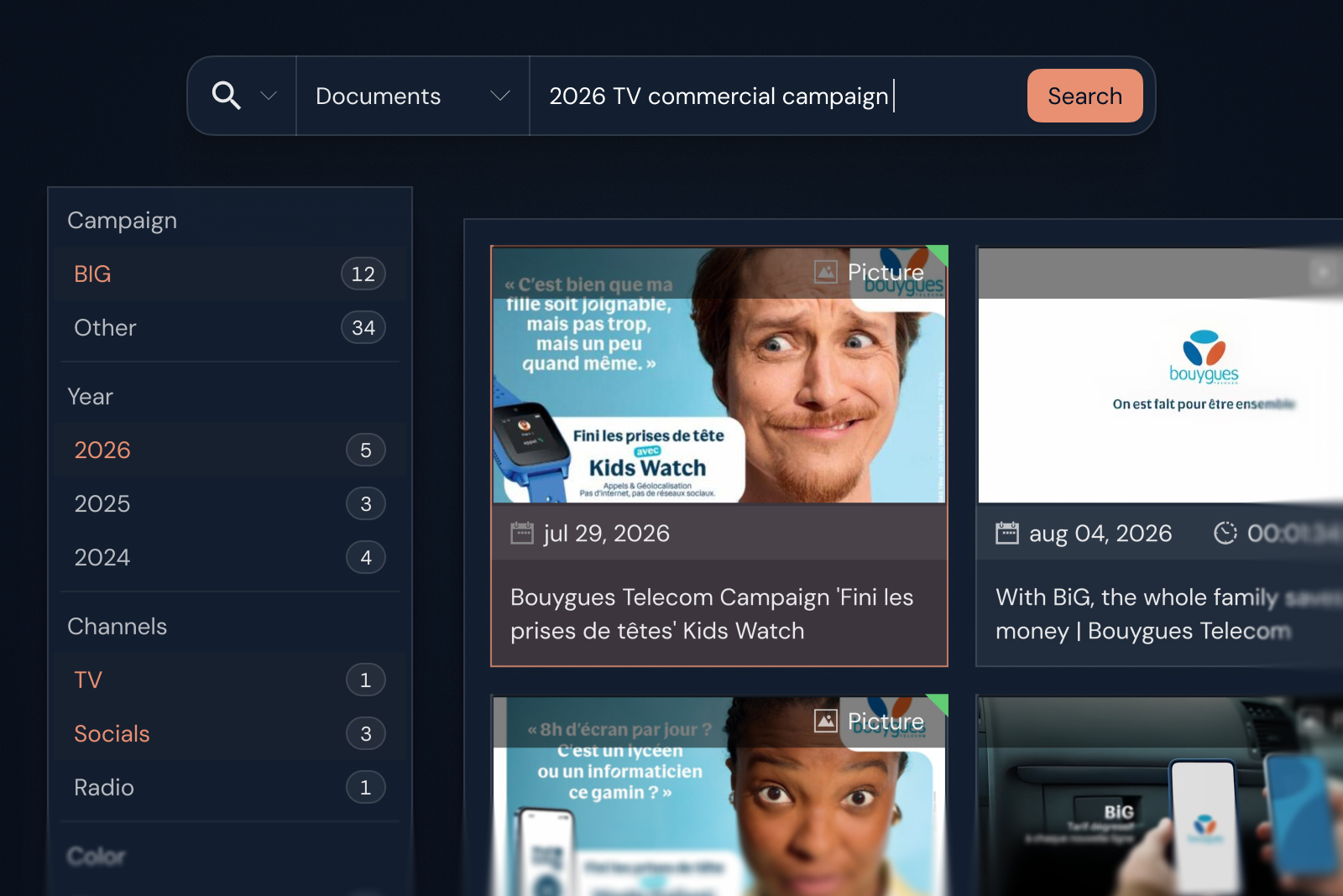1343x896 pixels.
Task: Click calendar icon next to jul 29, 2026
Action: click(x=522, y=533)
